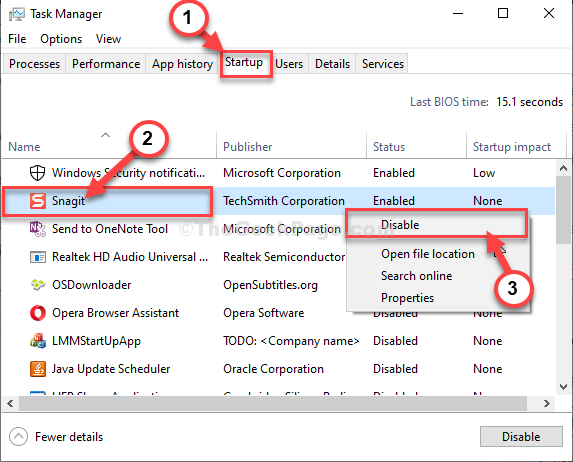Screen dimensions: 573x462
Task: Switch to the Performance tab
Action: (x=106, y=64)
